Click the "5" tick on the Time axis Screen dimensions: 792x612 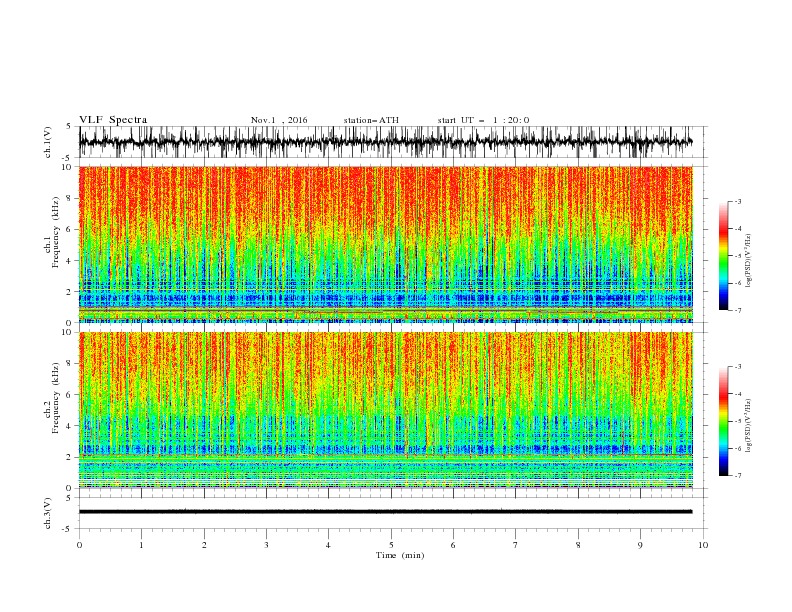click(391, 545)
